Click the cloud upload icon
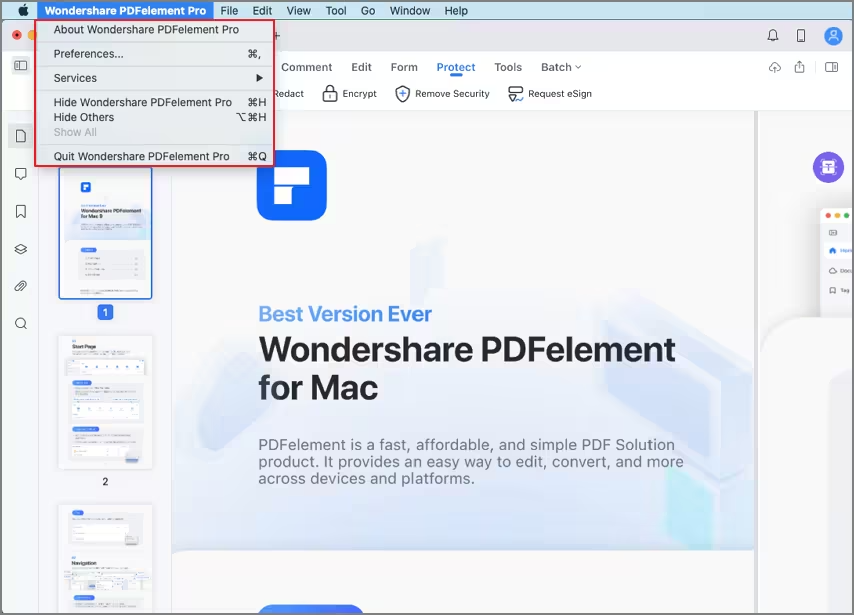 (x=774, y=67)
